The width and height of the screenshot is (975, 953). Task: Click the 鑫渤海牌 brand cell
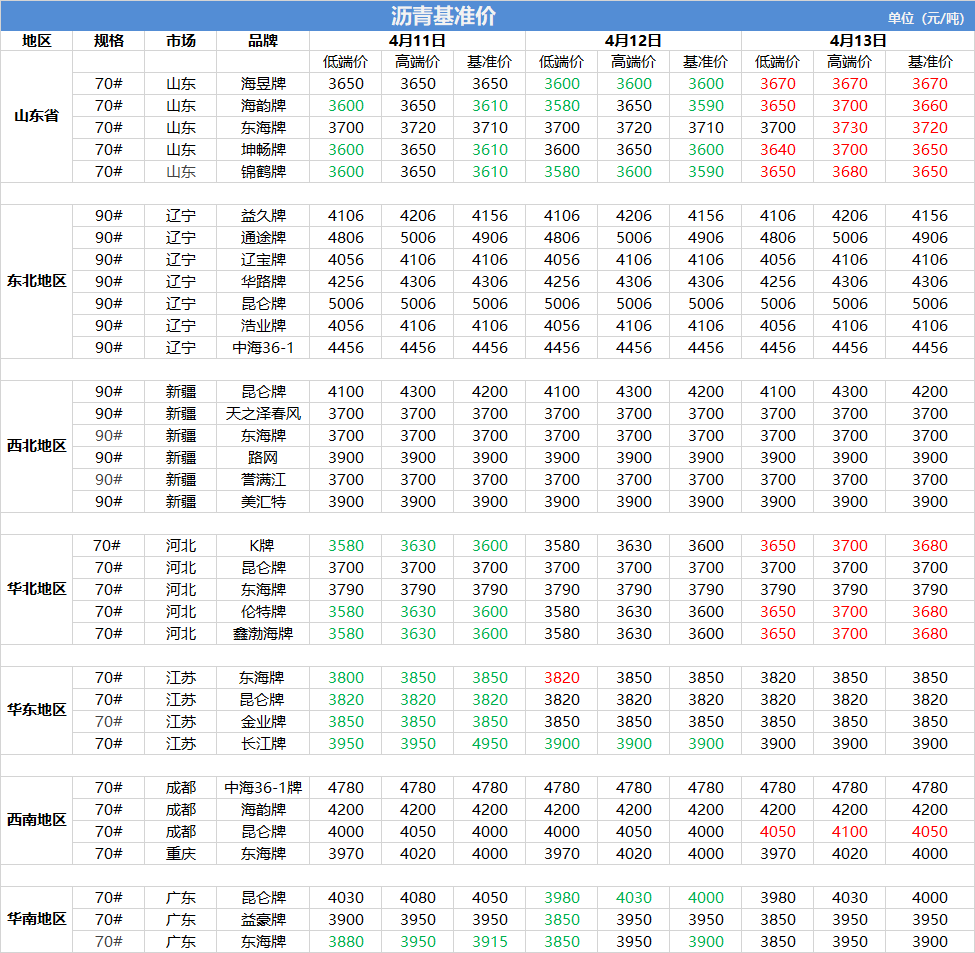click(x=263, y=634)
